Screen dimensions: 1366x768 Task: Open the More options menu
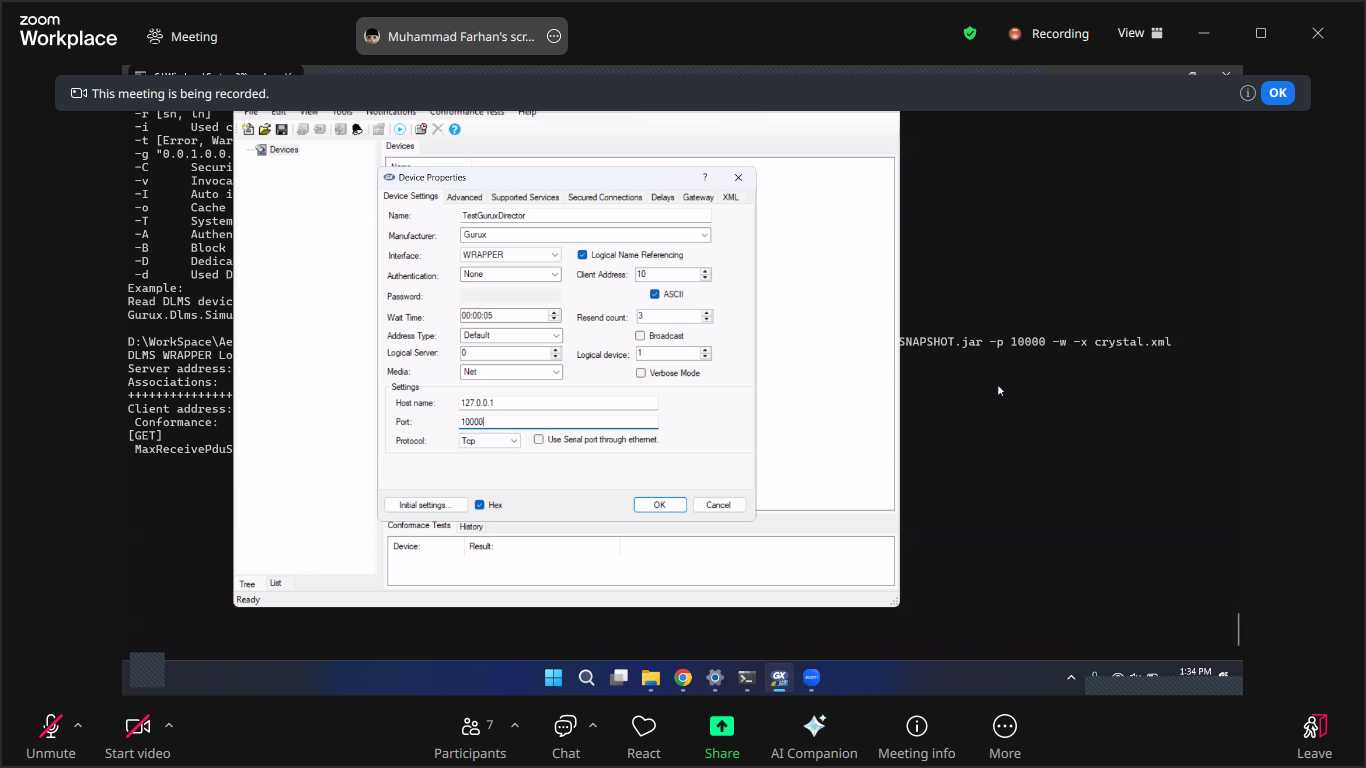pos(1005,737)
